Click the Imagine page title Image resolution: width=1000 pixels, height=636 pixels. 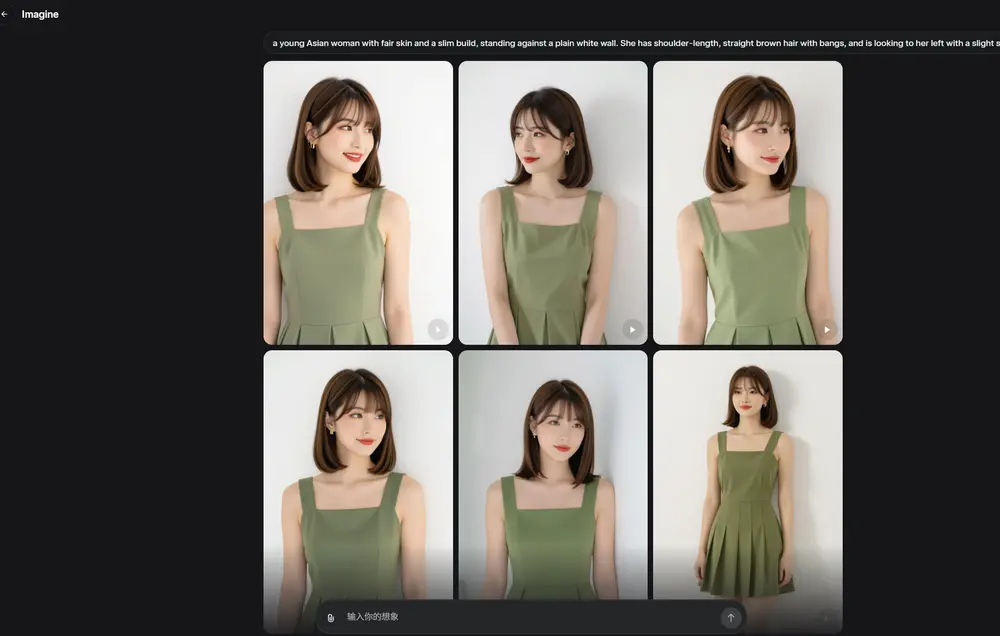tap(40, 14)
